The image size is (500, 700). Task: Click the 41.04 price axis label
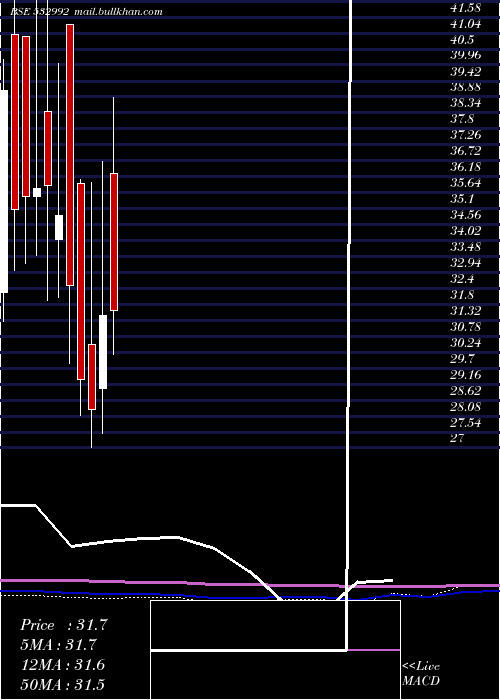tap(466, 24)
